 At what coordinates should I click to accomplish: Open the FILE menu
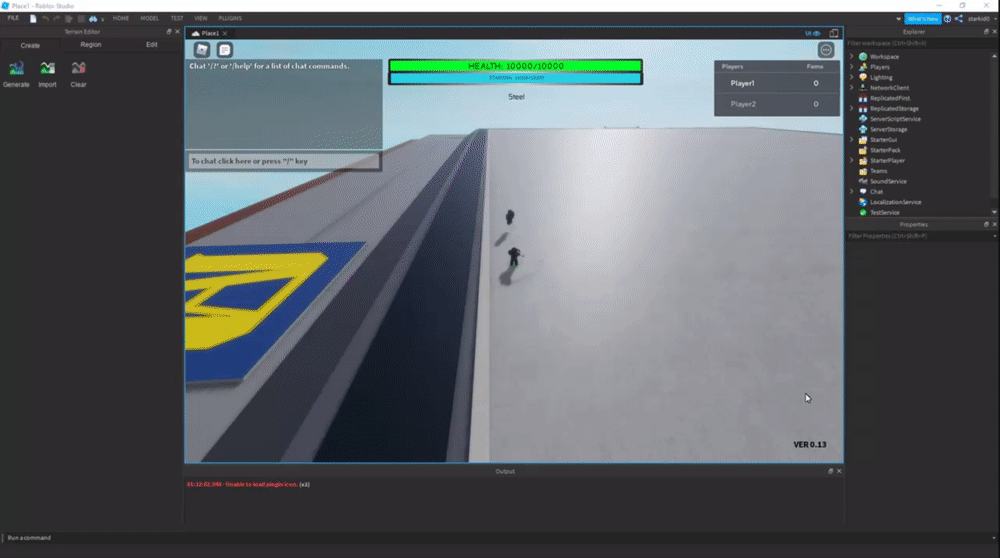point(13,18)
